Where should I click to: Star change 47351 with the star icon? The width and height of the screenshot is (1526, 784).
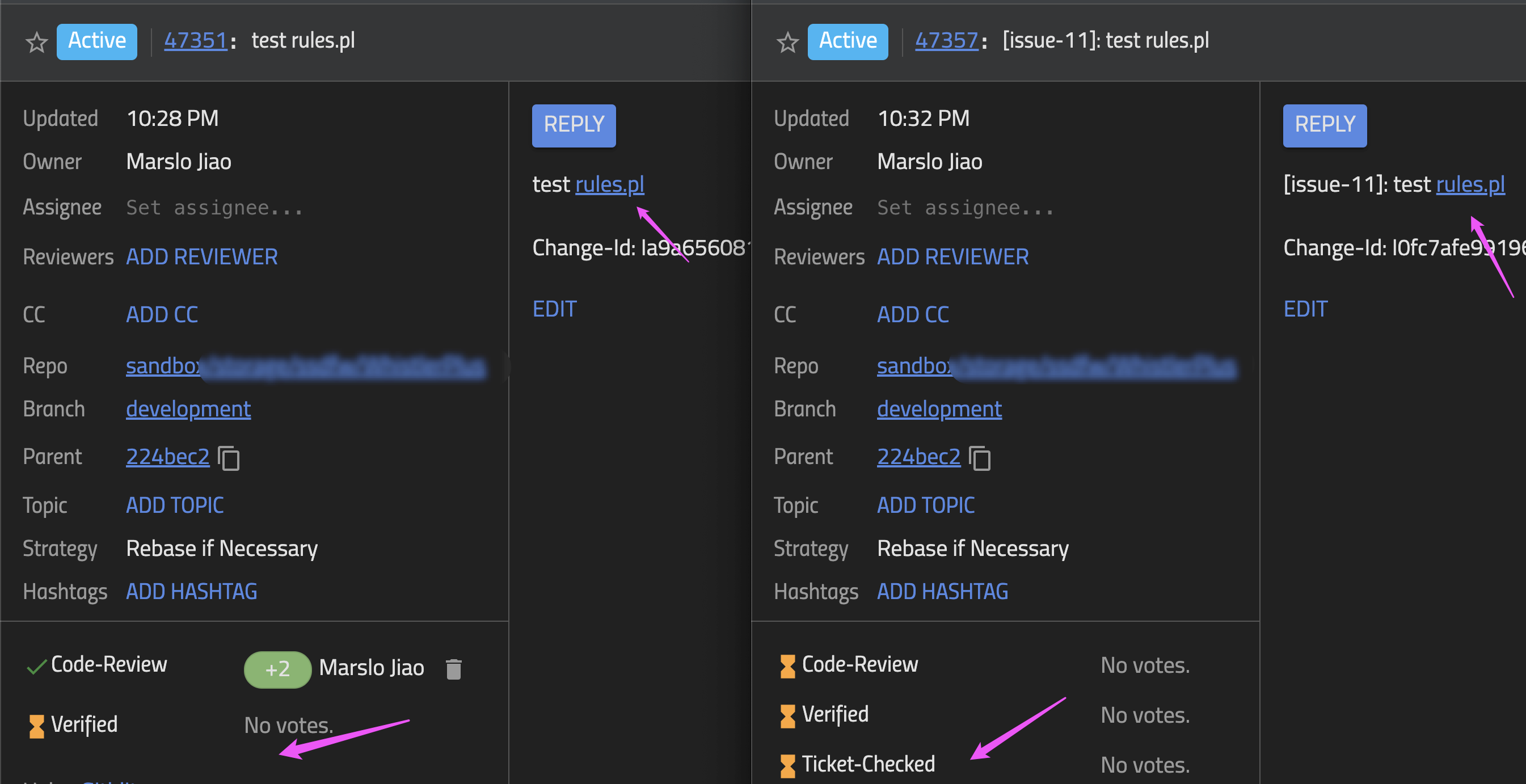point(37,42)
